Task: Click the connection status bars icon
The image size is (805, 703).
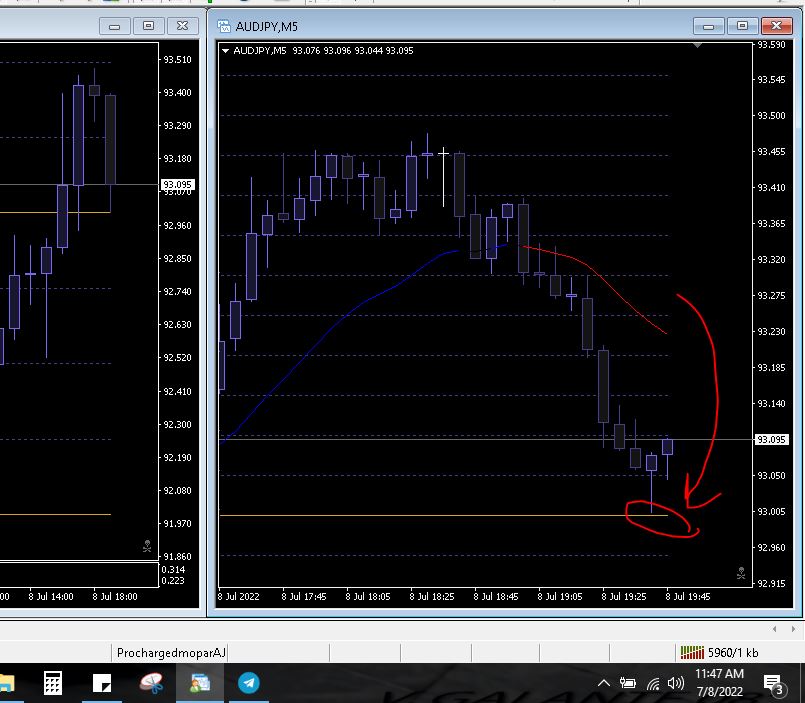Action: pos(692,653)
